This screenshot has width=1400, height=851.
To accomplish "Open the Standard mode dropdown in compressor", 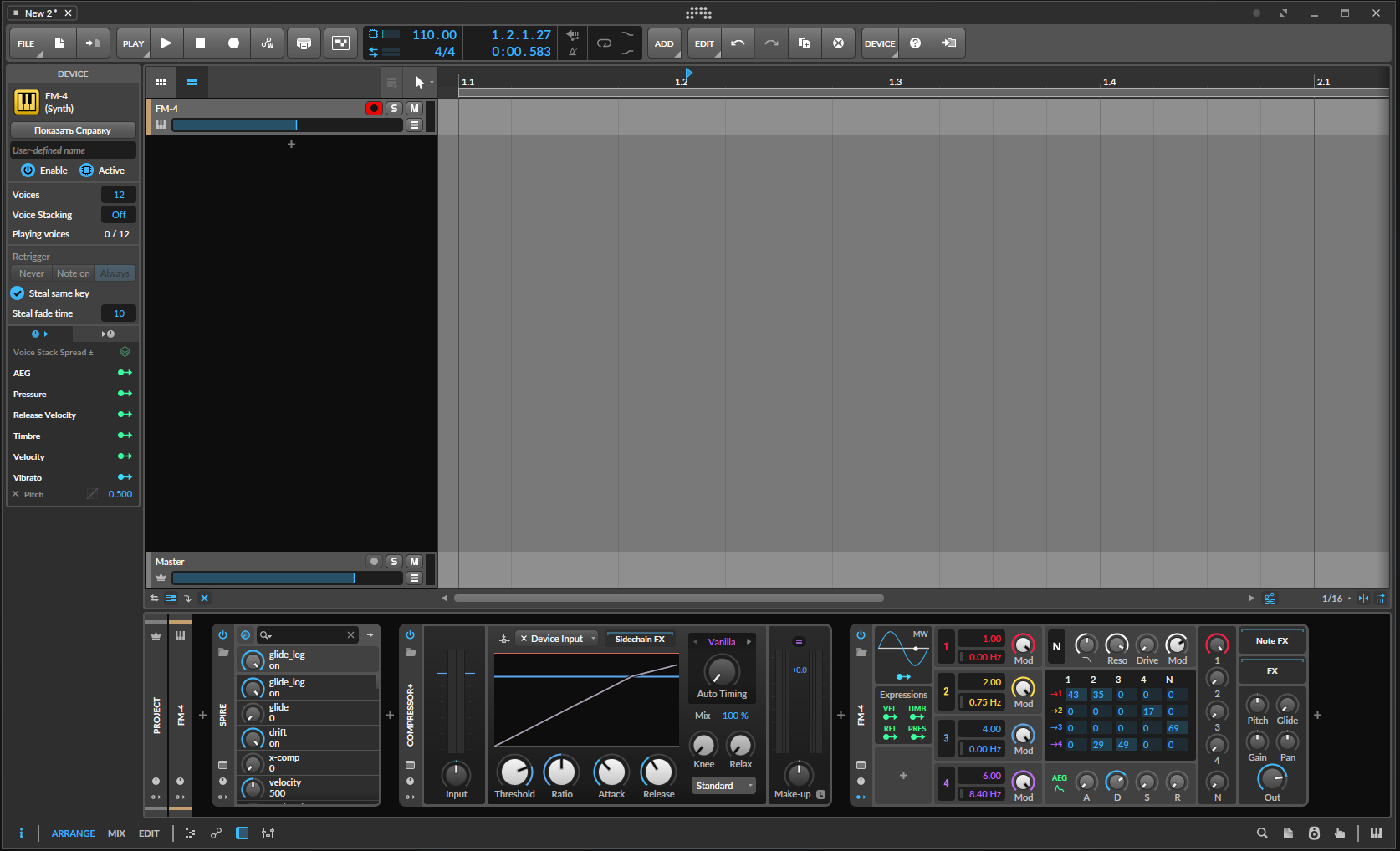I will (x=724, y=786).
